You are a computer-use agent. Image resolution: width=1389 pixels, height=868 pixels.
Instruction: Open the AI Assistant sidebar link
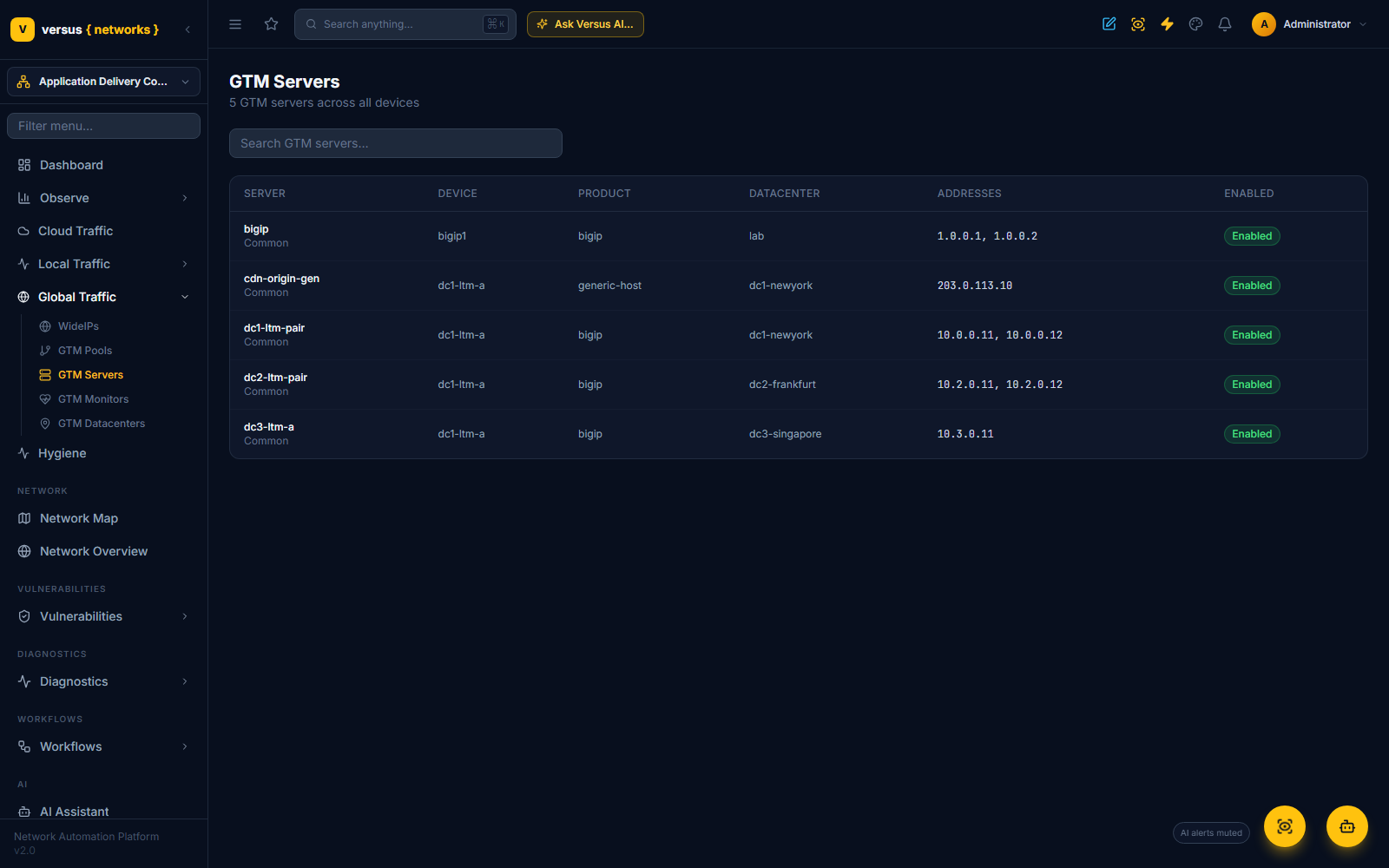click(75, 812)
